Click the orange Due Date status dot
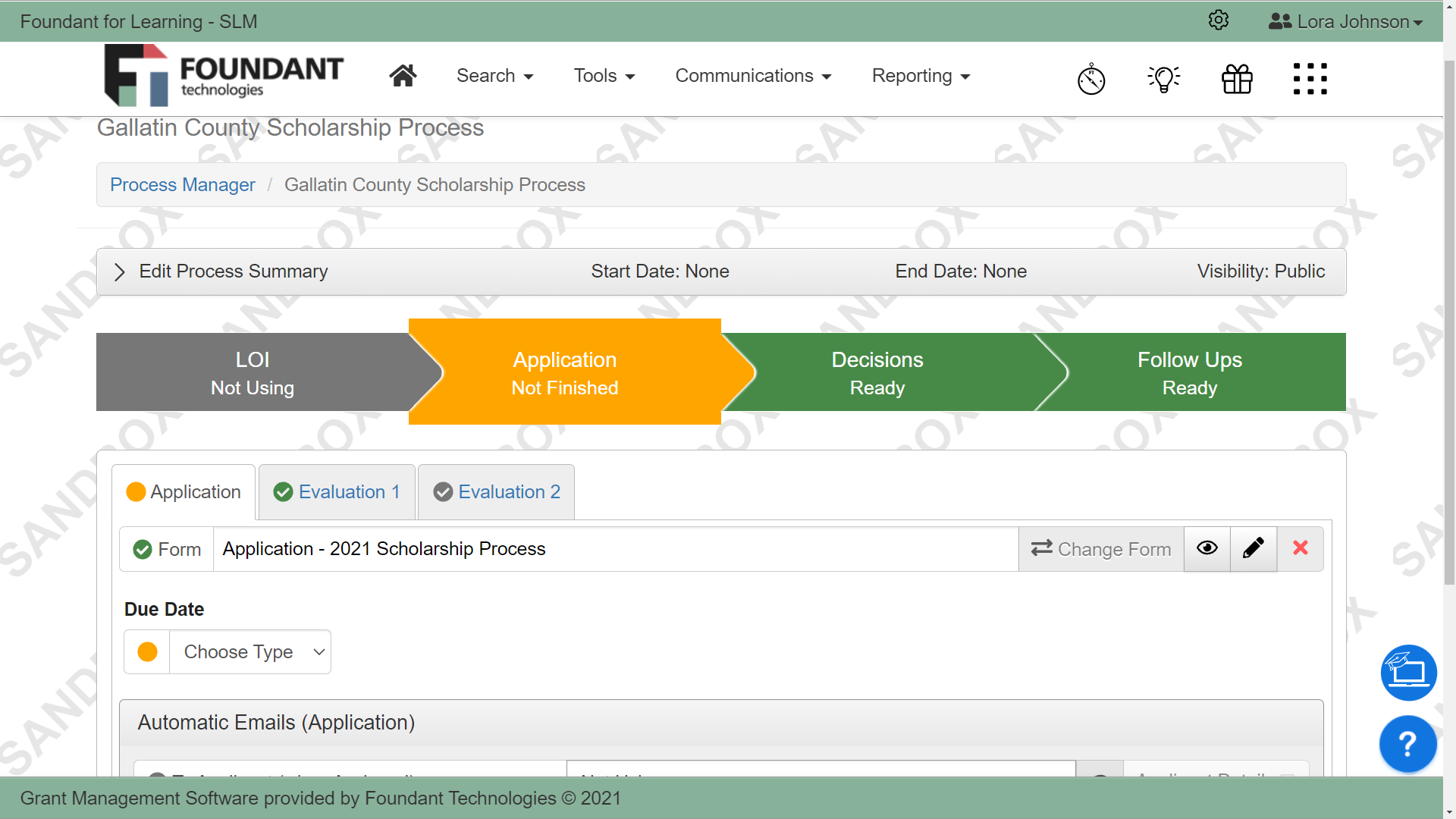This screenshot has width=1456, height=819. [x=147, y=652]
